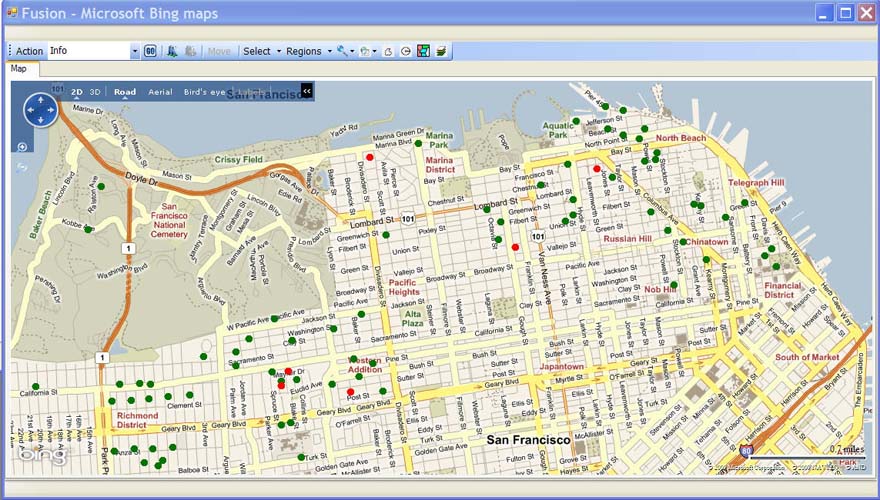
Task: Click red marker beside Jones St label
Action: coord(597,168)
